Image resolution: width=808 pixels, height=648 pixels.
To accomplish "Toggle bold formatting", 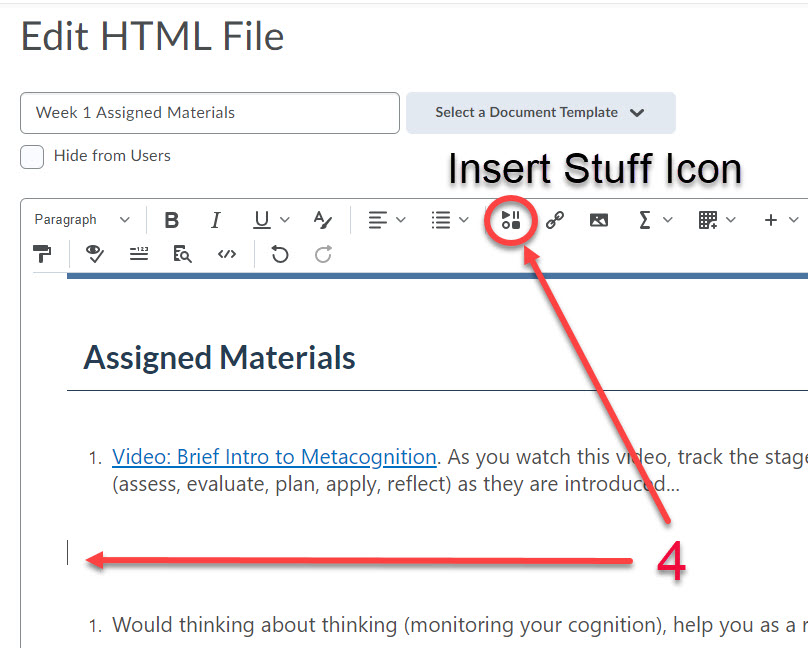I will point(171,219).
